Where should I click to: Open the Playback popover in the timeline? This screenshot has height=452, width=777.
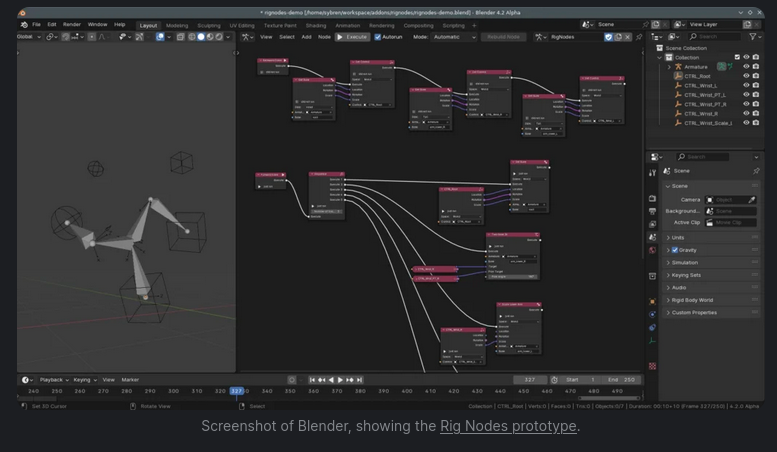point(54,380)
